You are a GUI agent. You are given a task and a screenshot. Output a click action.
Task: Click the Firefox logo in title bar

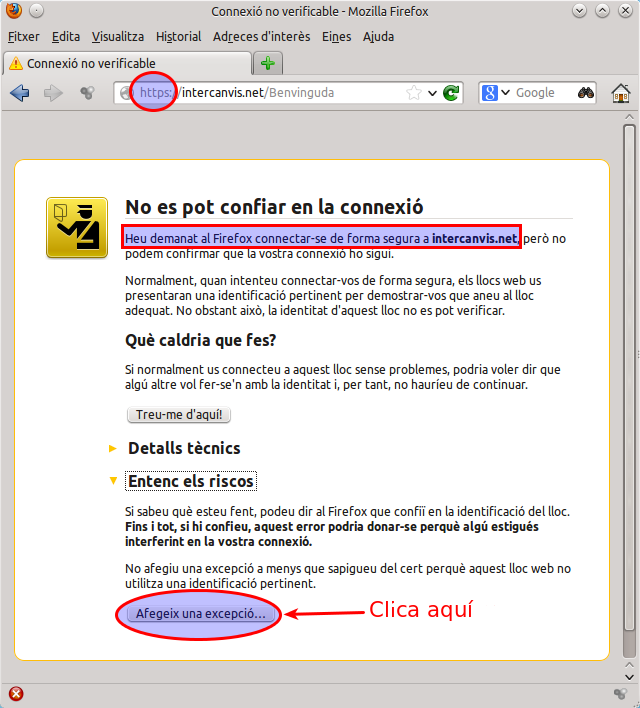point(14,10)
